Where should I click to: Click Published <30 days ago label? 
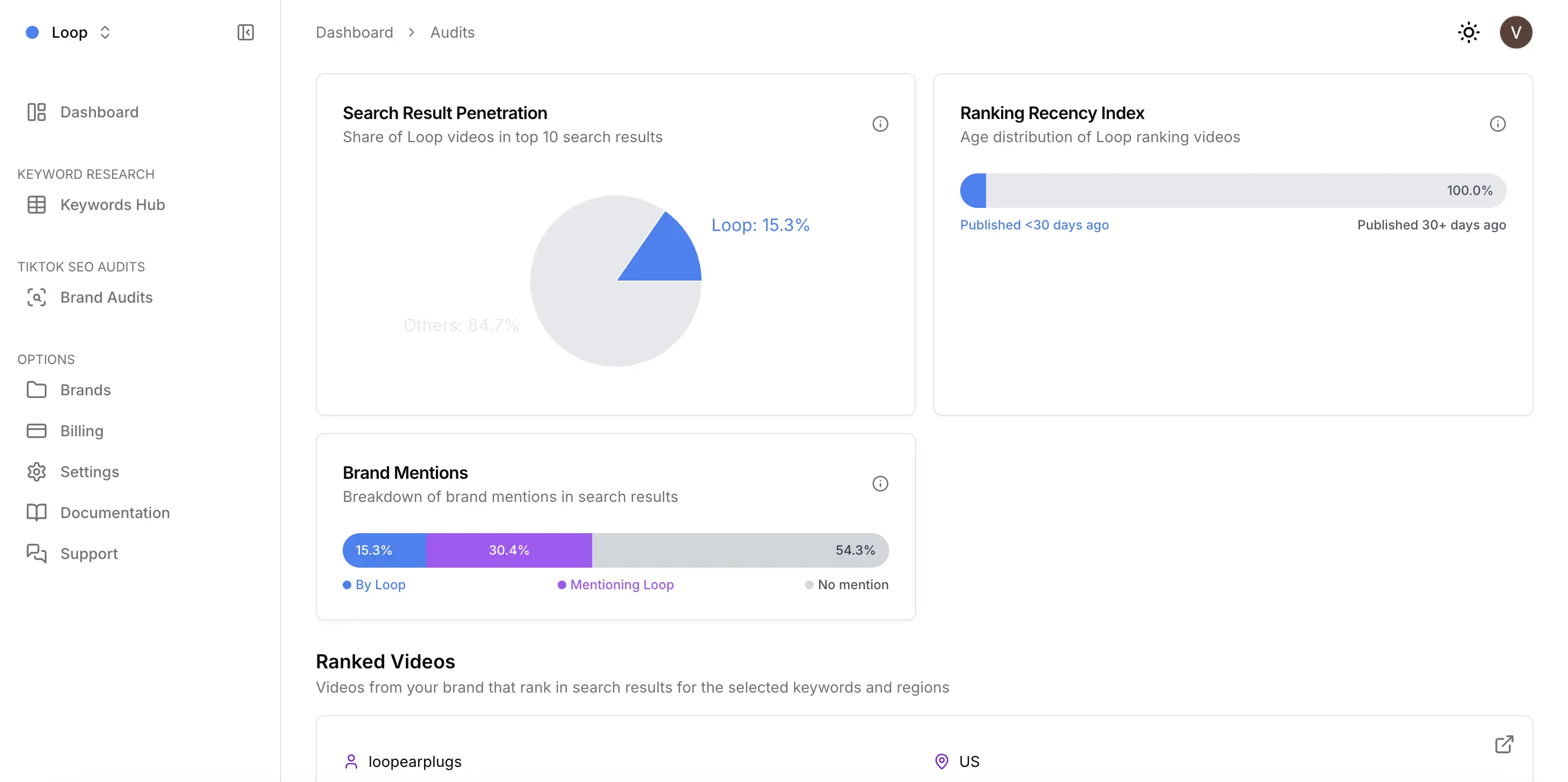click(x=1034, y=225)
